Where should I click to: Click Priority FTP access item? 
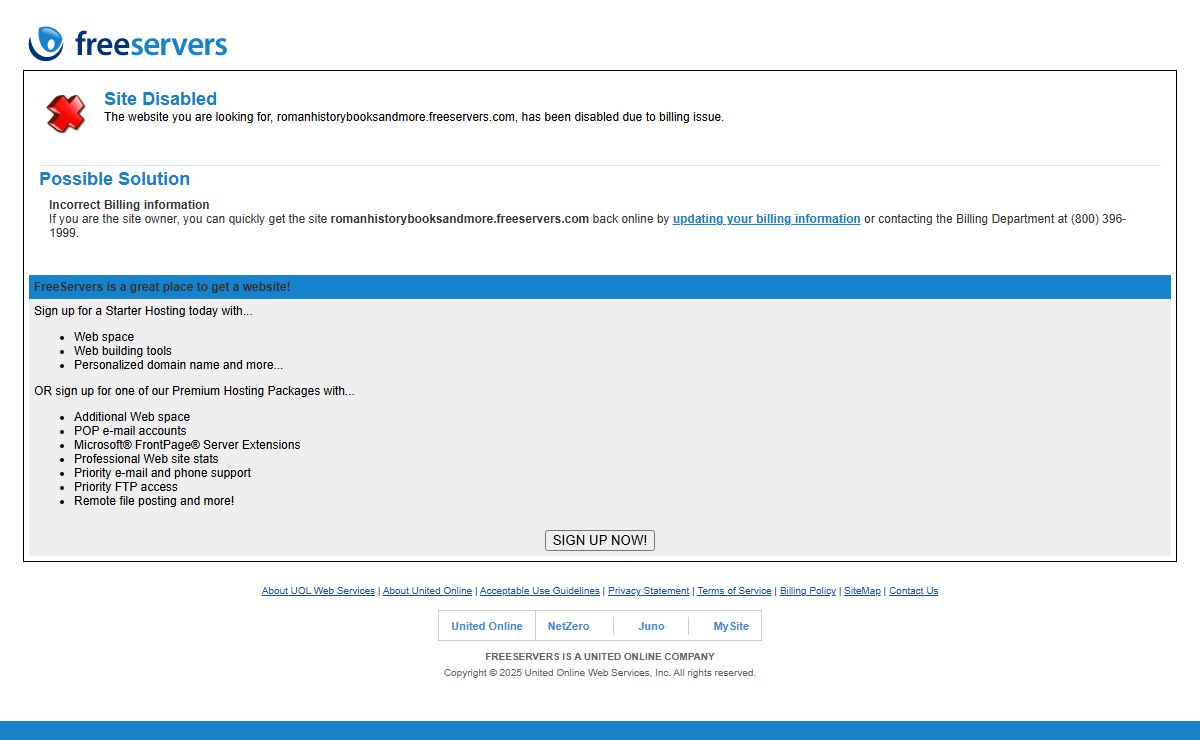pyautogui.click(x=126, y=487)
